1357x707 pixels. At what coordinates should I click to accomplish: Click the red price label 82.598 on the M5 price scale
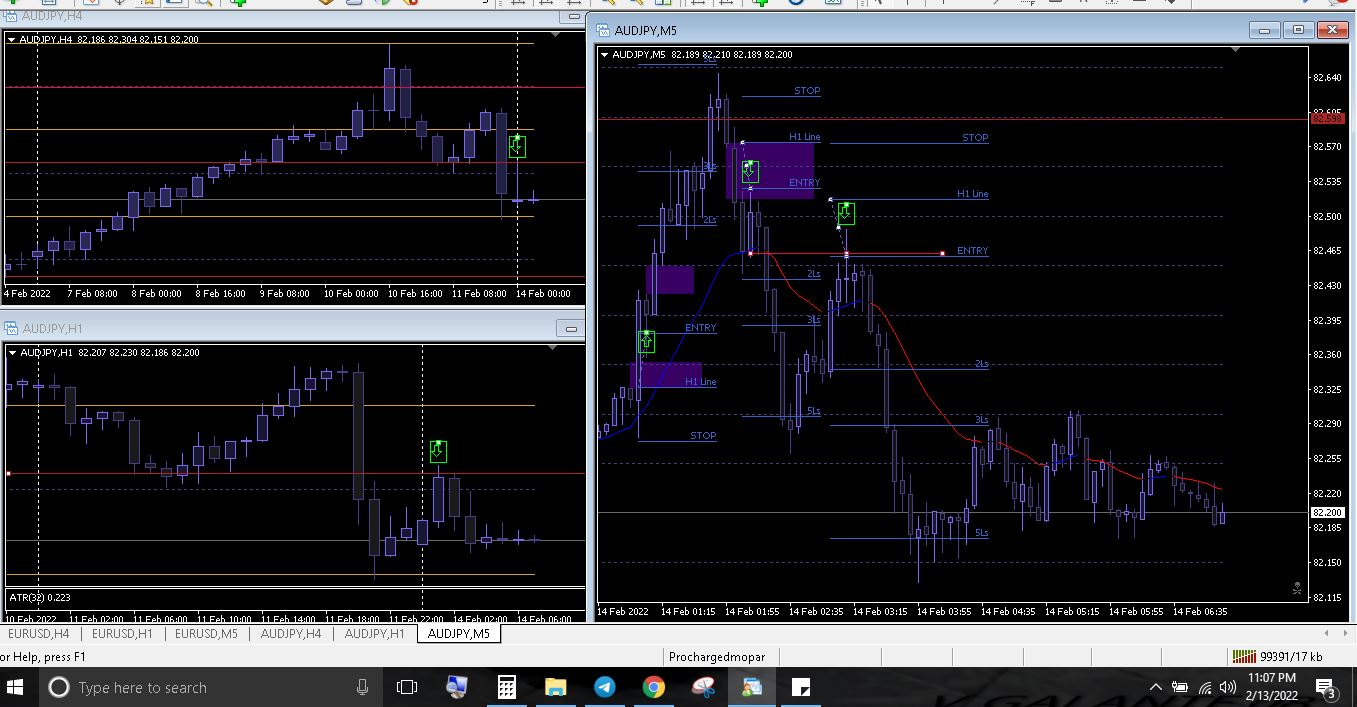[x=1327, y=118]
